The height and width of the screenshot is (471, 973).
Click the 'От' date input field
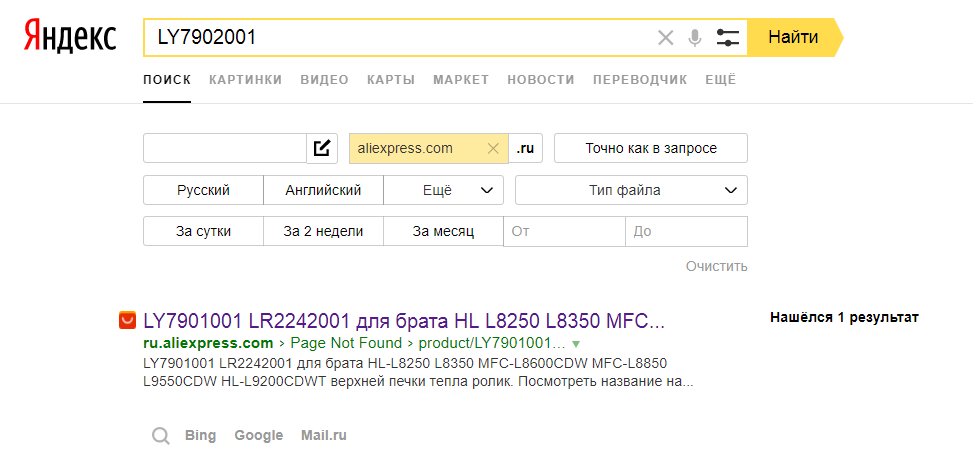(x=564, y=231)
